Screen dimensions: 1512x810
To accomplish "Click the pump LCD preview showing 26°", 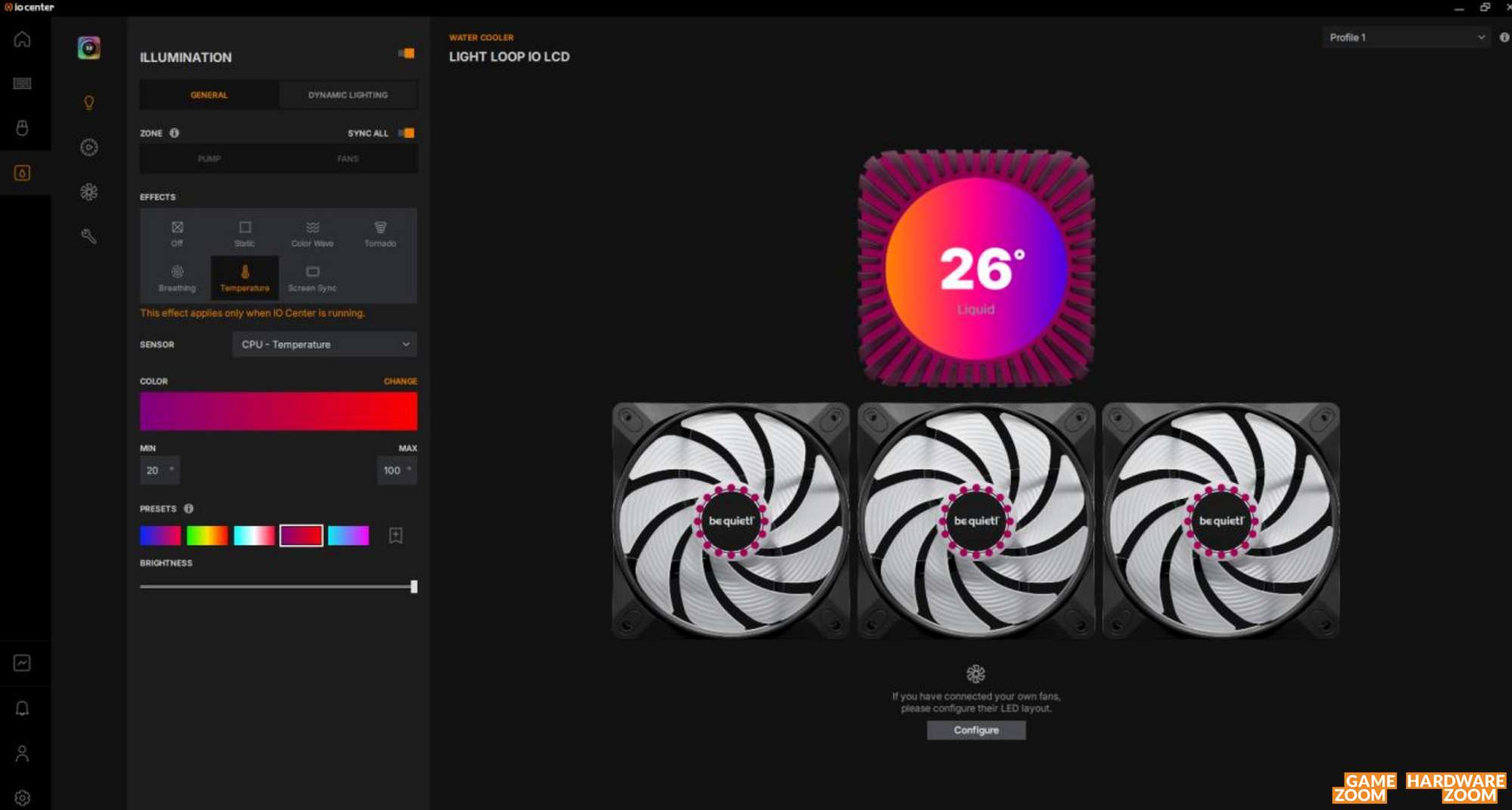I will click(x=976, y=268).
